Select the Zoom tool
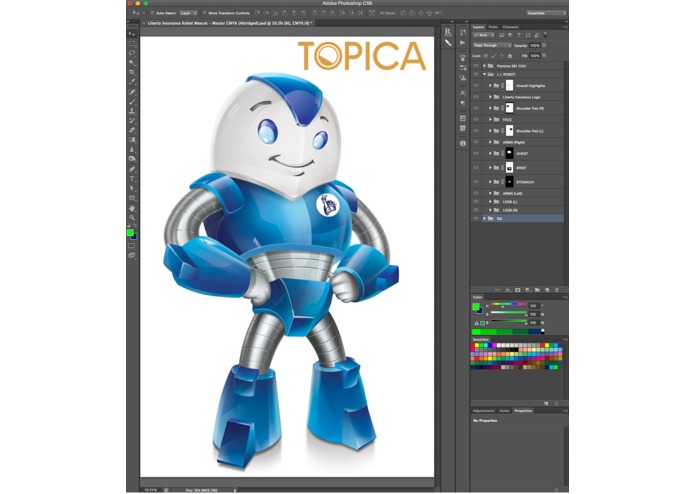The image size is (695, 494). (x=132, y=218)
